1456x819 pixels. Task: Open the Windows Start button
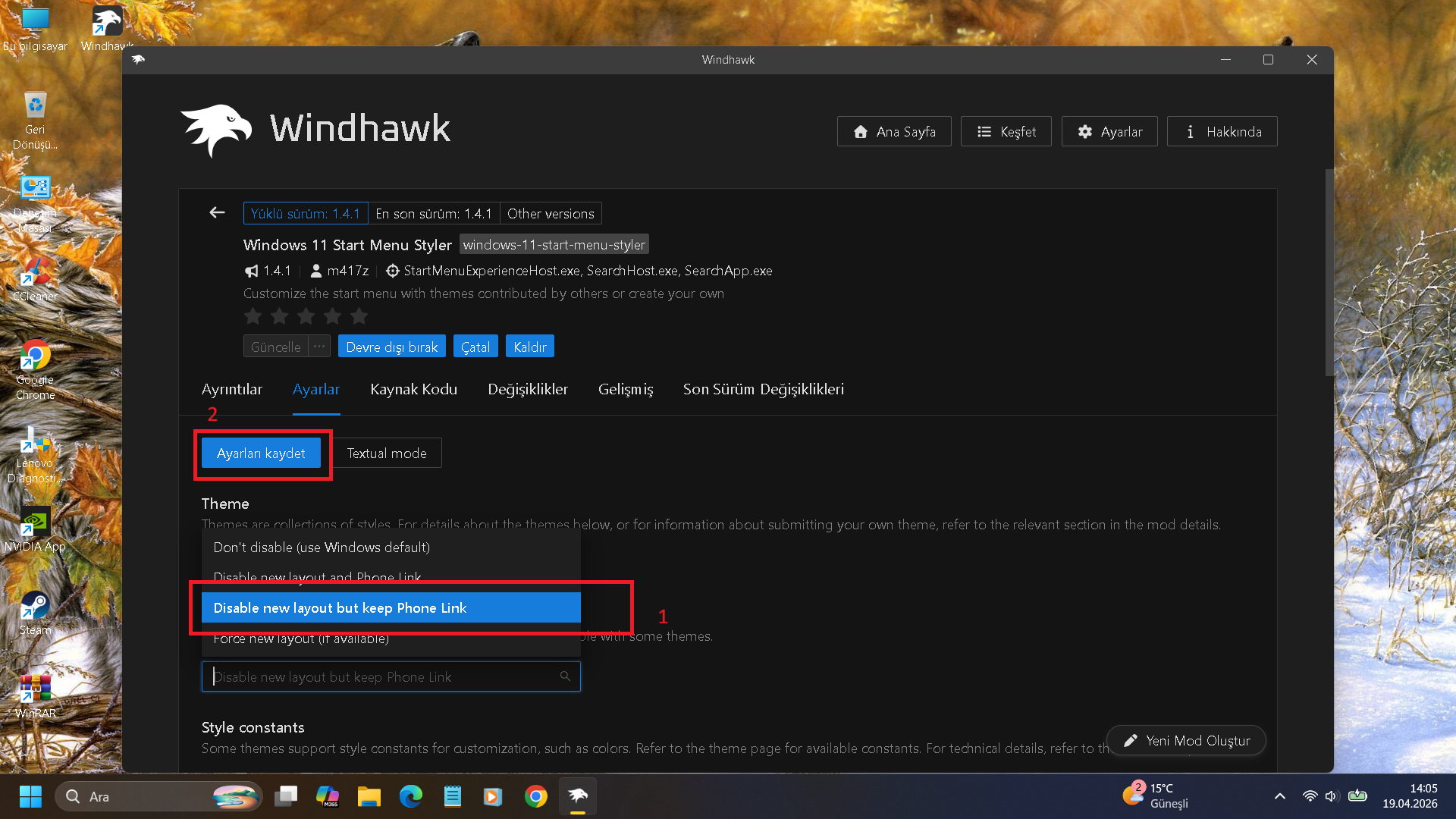[30, 796]
